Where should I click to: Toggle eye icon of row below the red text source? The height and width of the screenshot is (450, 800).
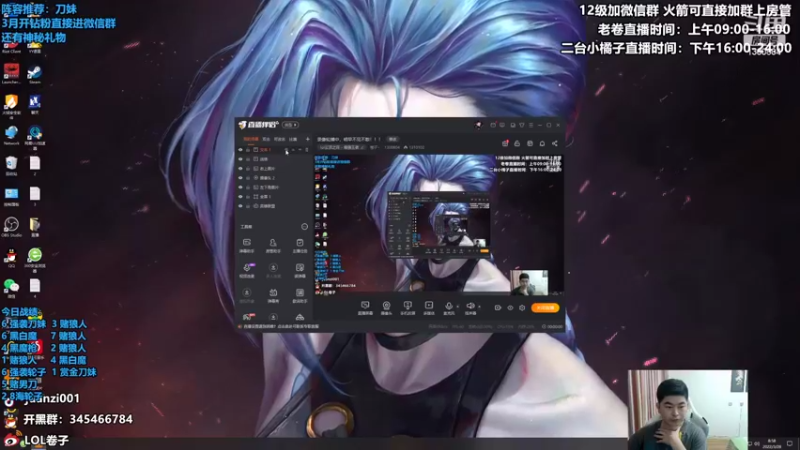tap(240, 159)
